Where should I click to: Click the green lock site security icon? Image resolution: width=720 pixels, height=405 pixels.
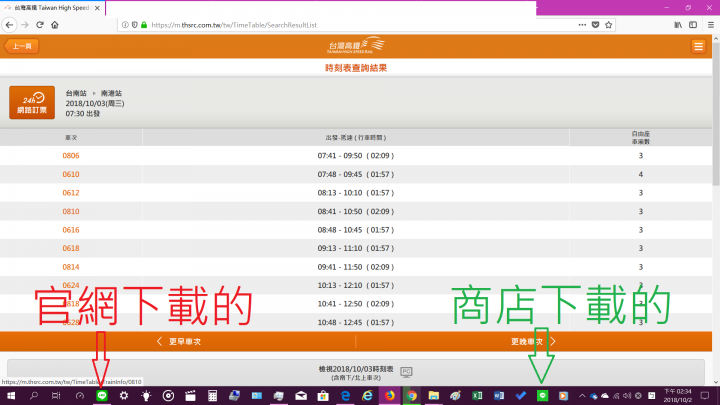click(144, 25)
